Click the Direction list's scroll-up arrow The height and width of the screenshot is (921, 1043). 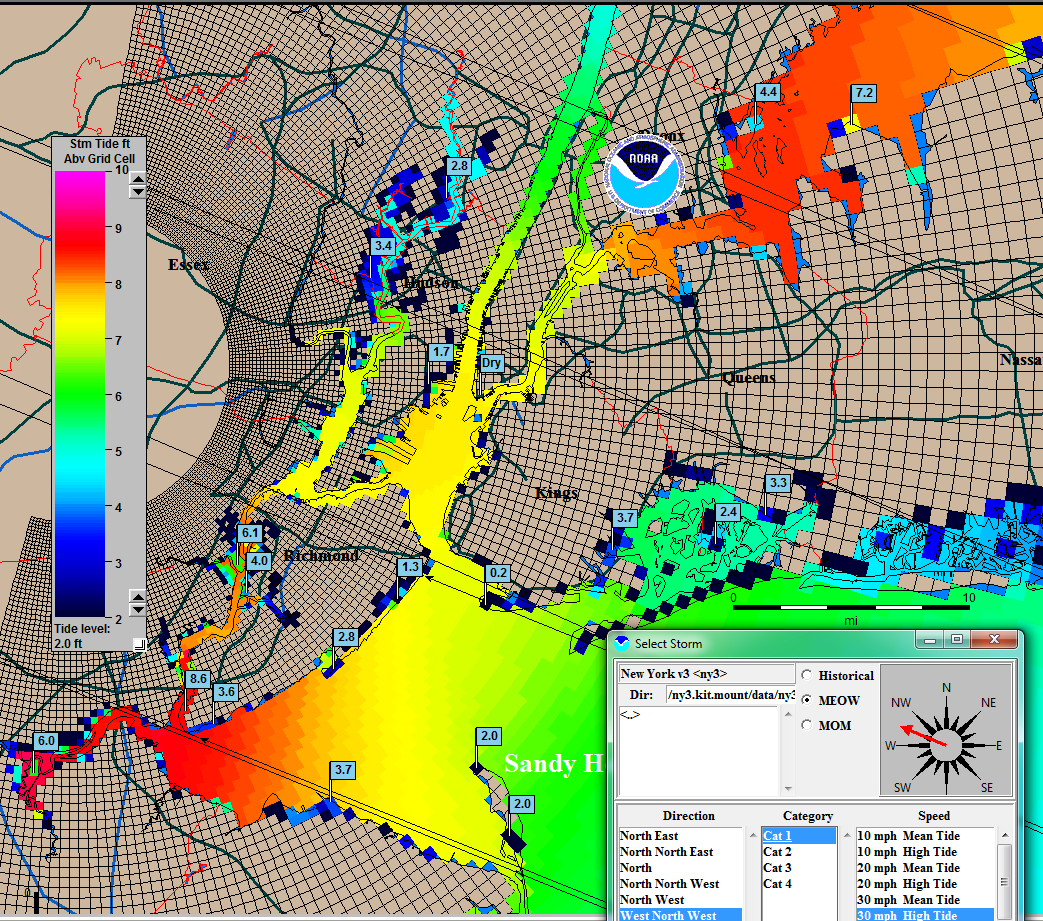(x=753, y=835)
